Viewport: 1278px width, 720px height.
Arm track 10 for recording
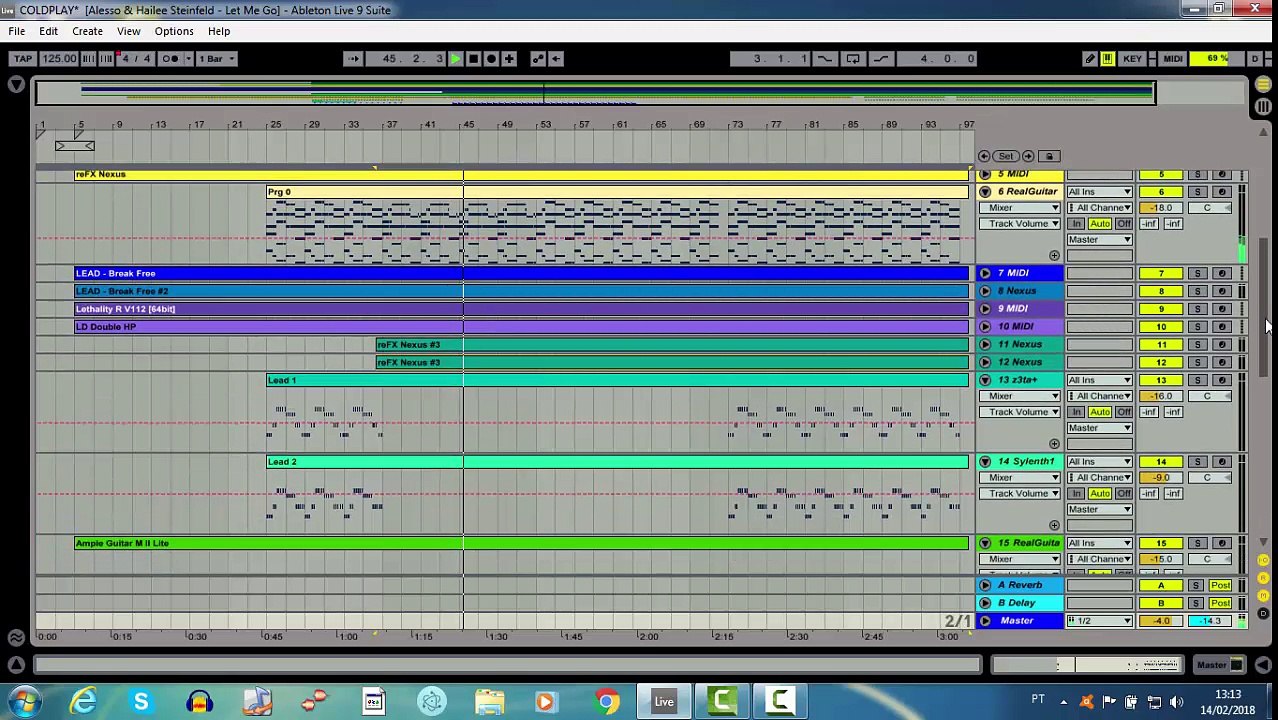pyautogui.click(x=1222, y=327)
